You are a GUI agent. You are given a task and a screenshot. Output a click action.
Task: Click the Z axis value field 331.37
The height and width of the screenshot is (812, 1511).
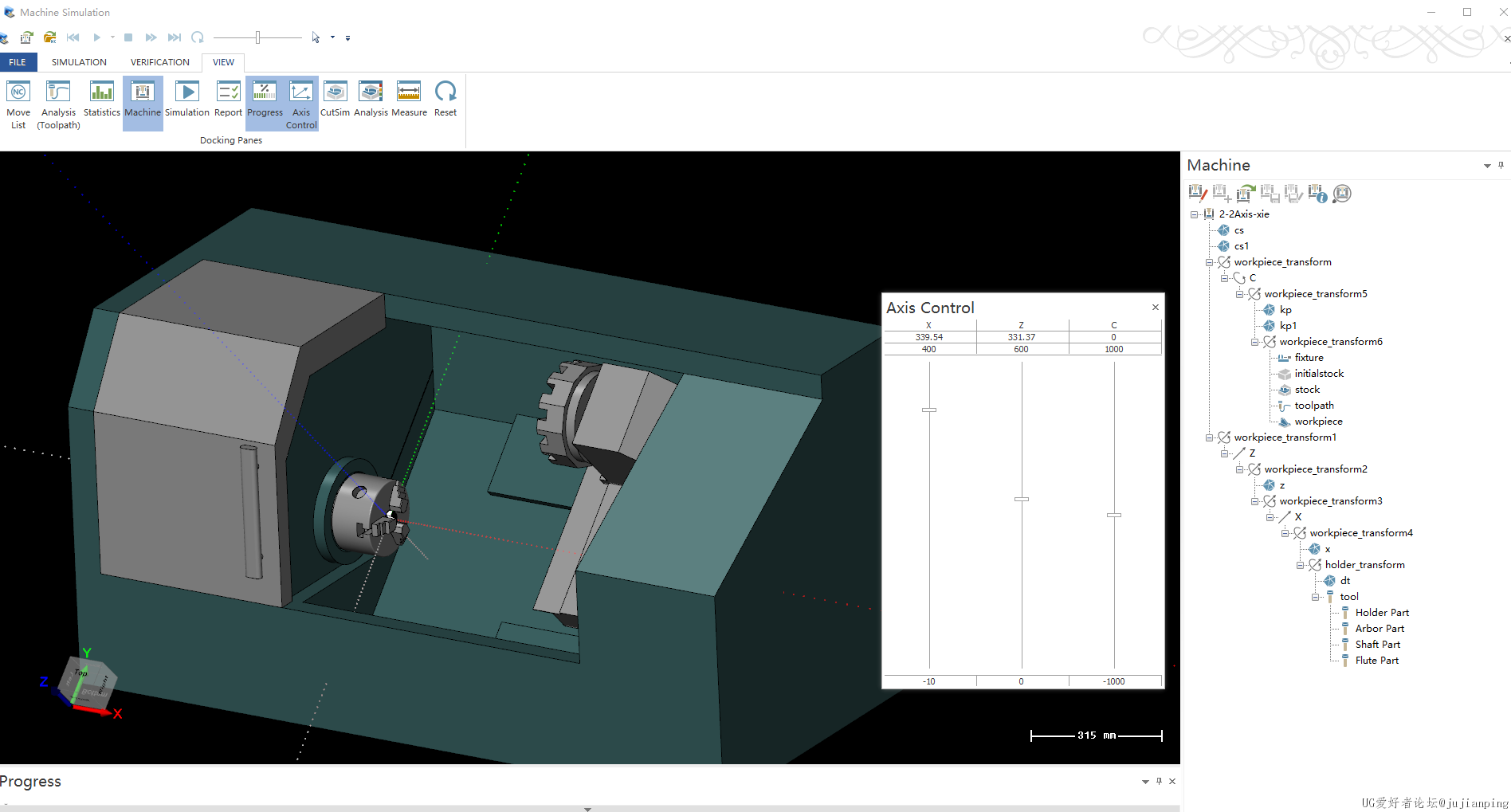coord(1022,337)
